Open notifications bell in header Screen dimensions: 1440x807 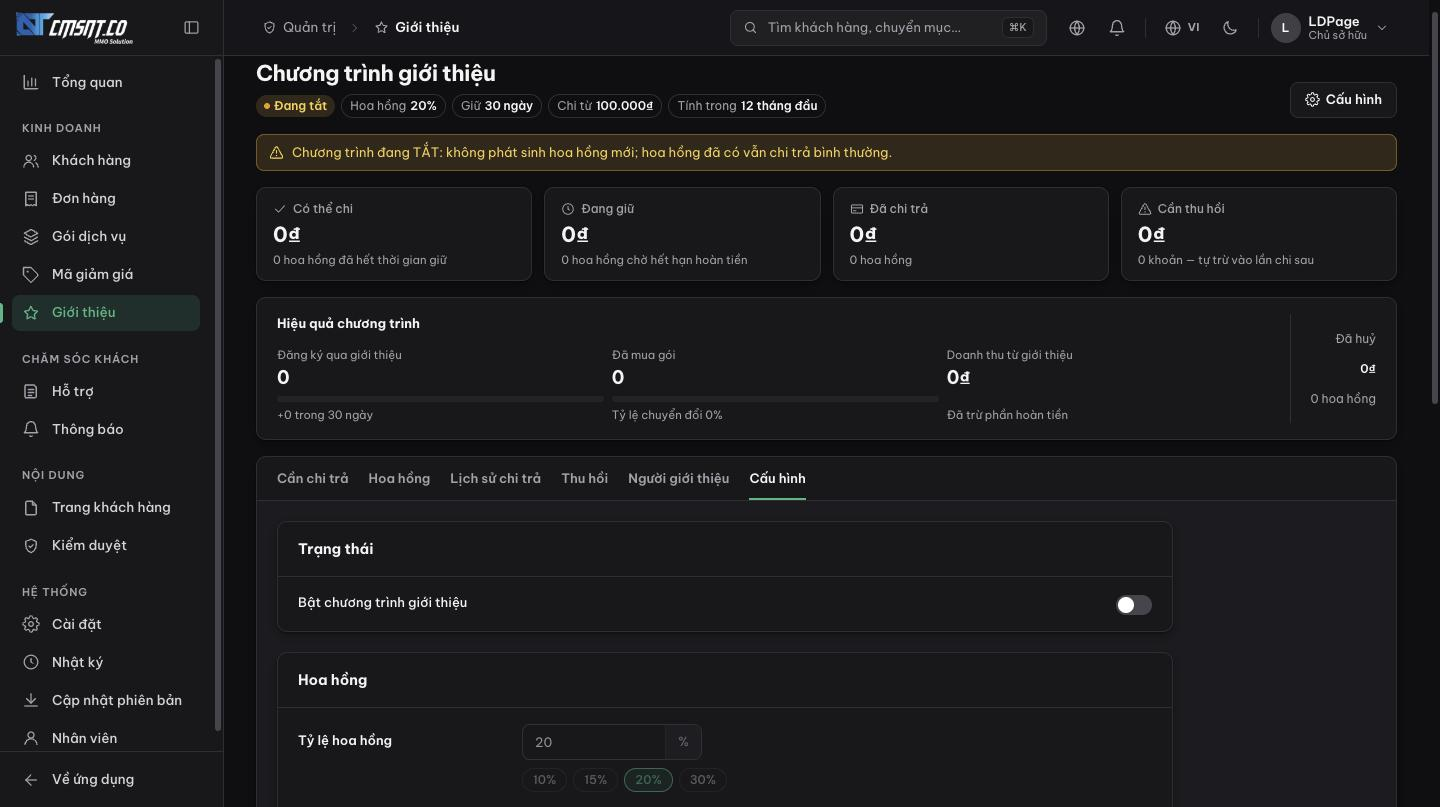click(1117, 28)
